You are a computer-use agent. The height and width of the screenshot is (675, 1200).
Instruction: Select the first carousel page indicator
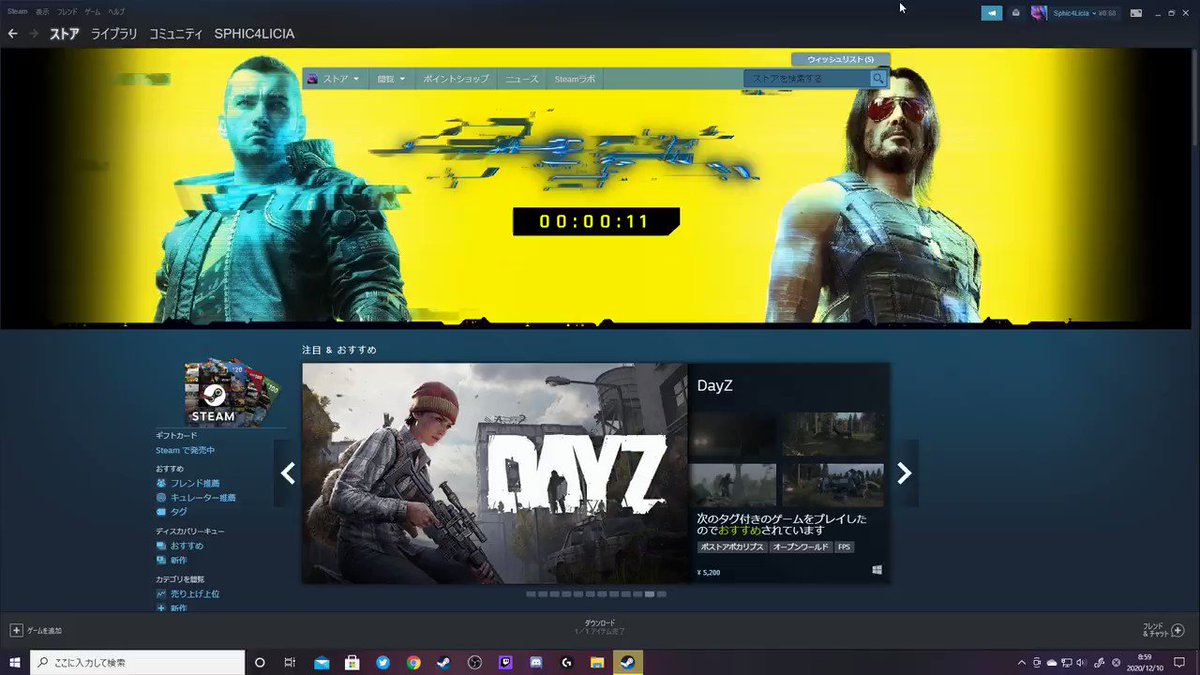(532, 594)
